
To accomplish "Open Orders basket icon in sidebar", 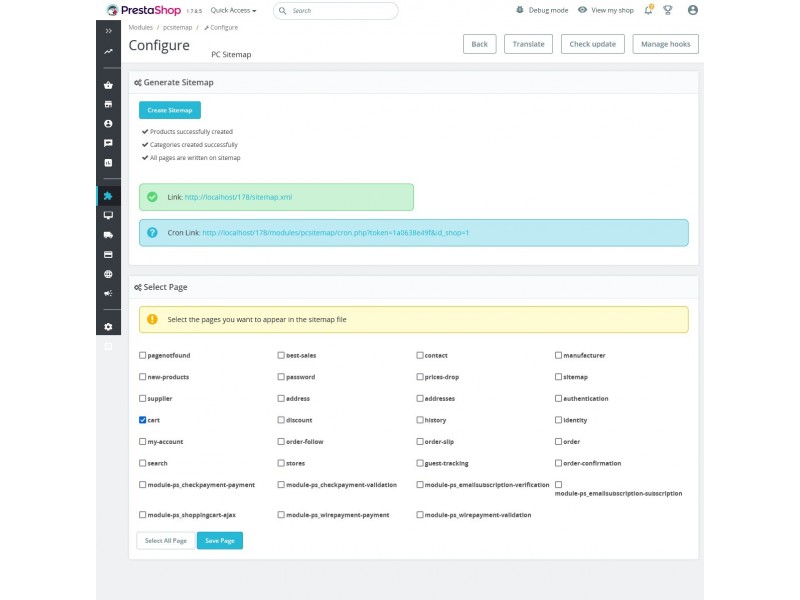I will (x=108, y=85).
